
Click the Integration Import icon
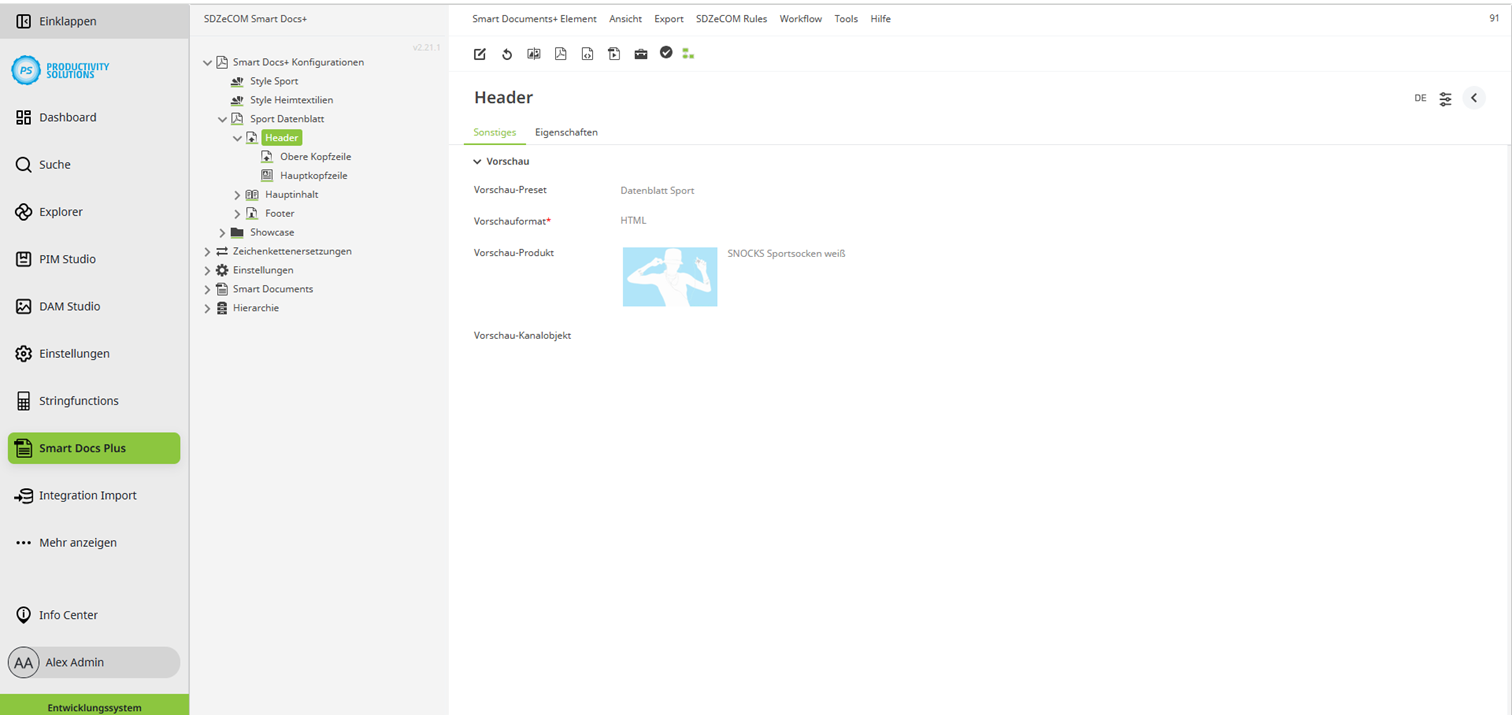point(24,496)
